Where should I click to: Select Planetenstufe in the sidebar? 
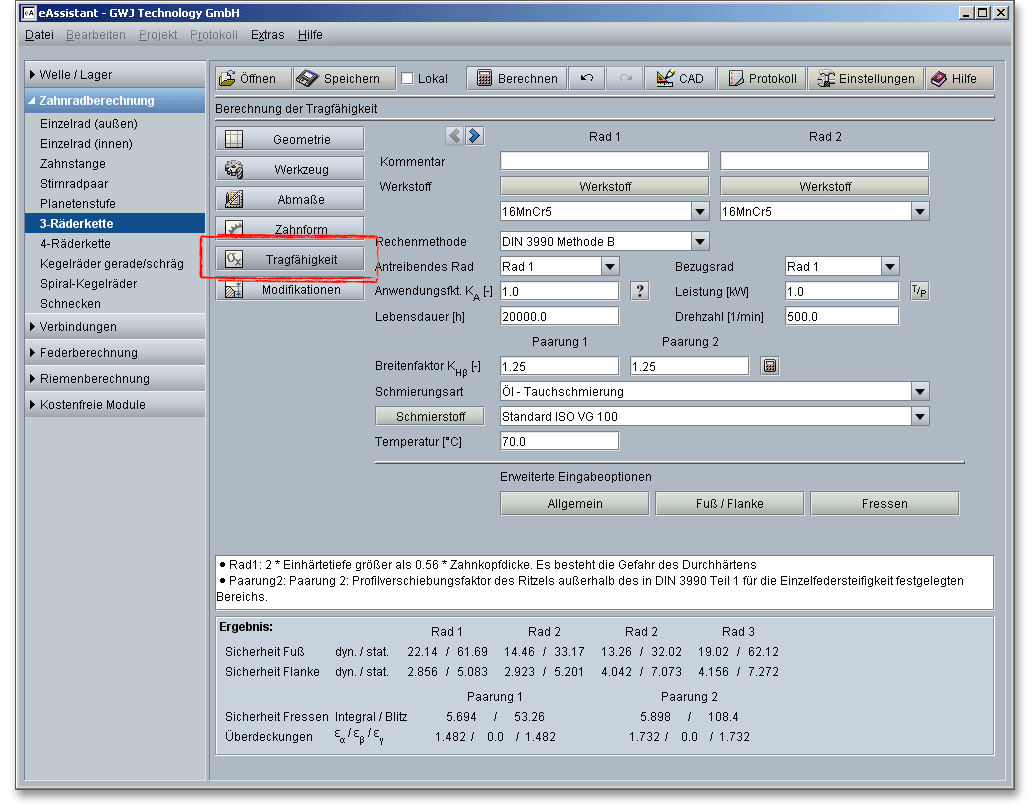point(78,204)
